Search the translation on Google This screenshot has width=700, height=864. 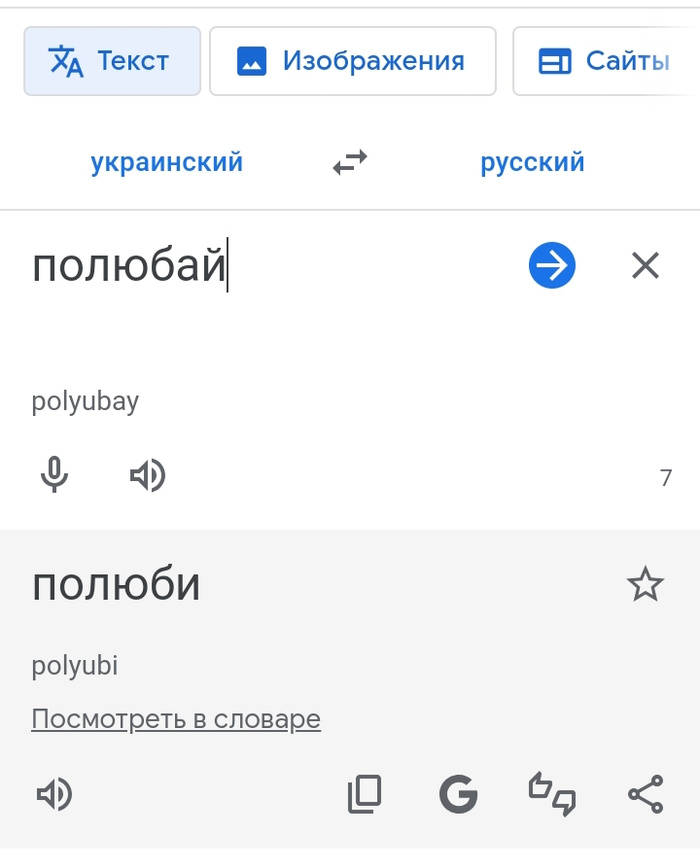(x=458, y=795)
